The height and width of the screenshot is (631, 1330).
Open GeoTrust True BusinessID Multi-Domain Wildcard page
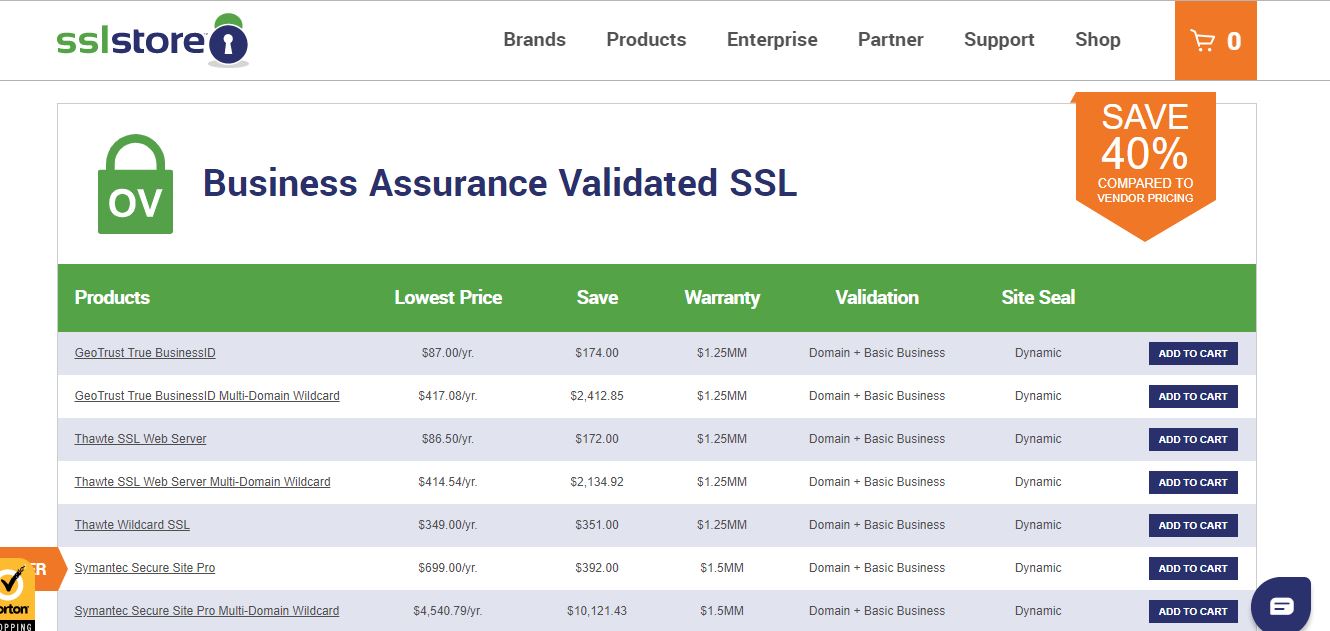(206, 395)
